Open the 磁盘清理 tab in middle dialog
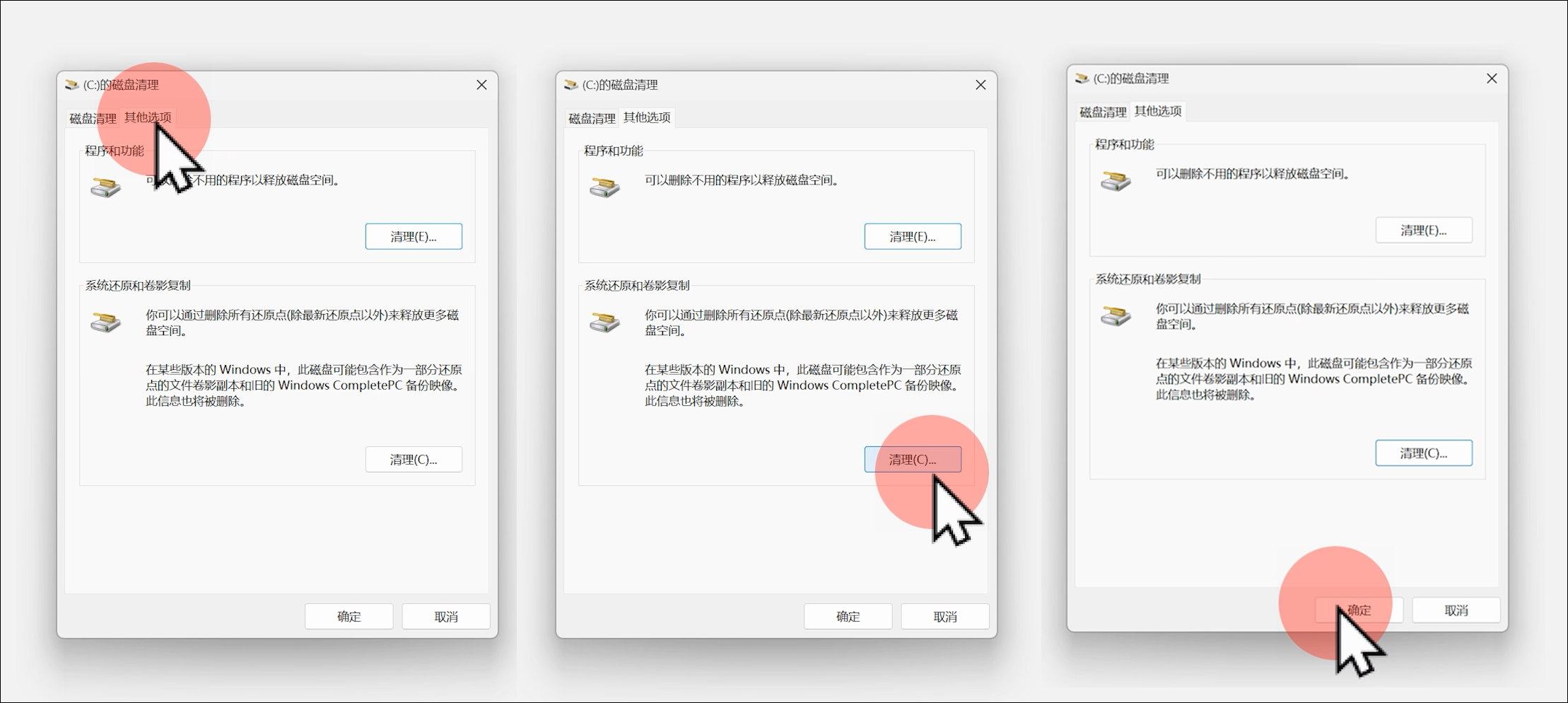This screenshot has width=1568, height=703. pos(592,119)
